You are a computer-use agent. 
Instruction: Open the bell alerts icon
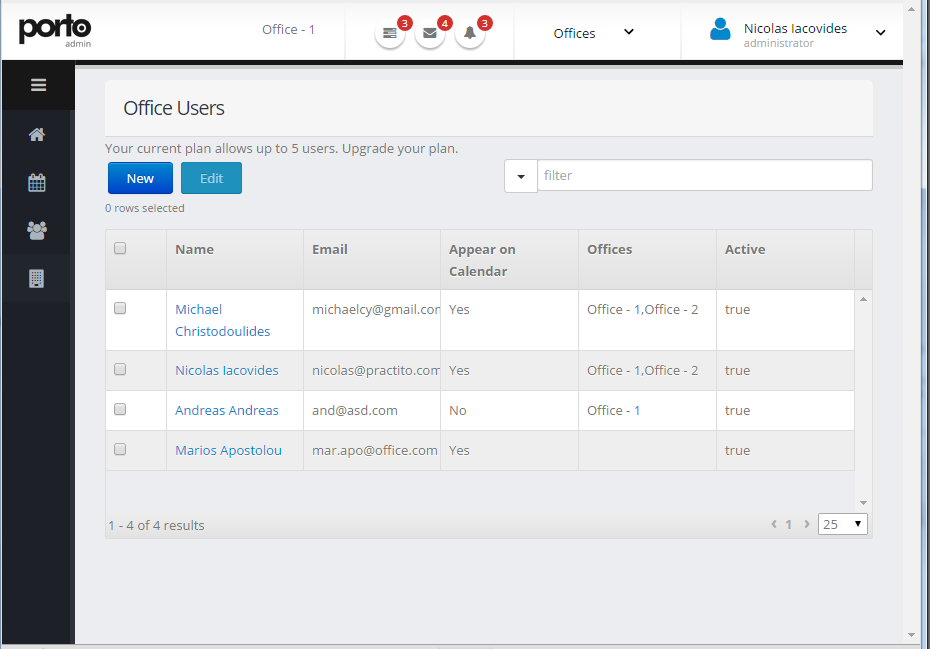(470, 33)
